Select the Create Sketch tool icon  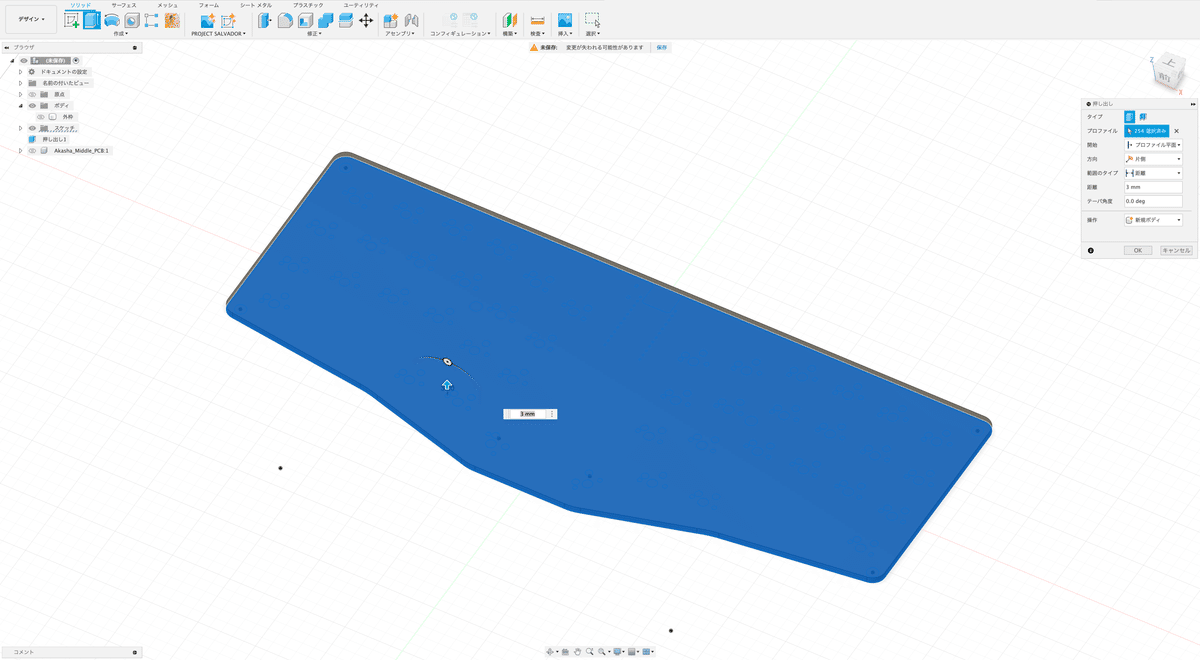tap(71, 20)
